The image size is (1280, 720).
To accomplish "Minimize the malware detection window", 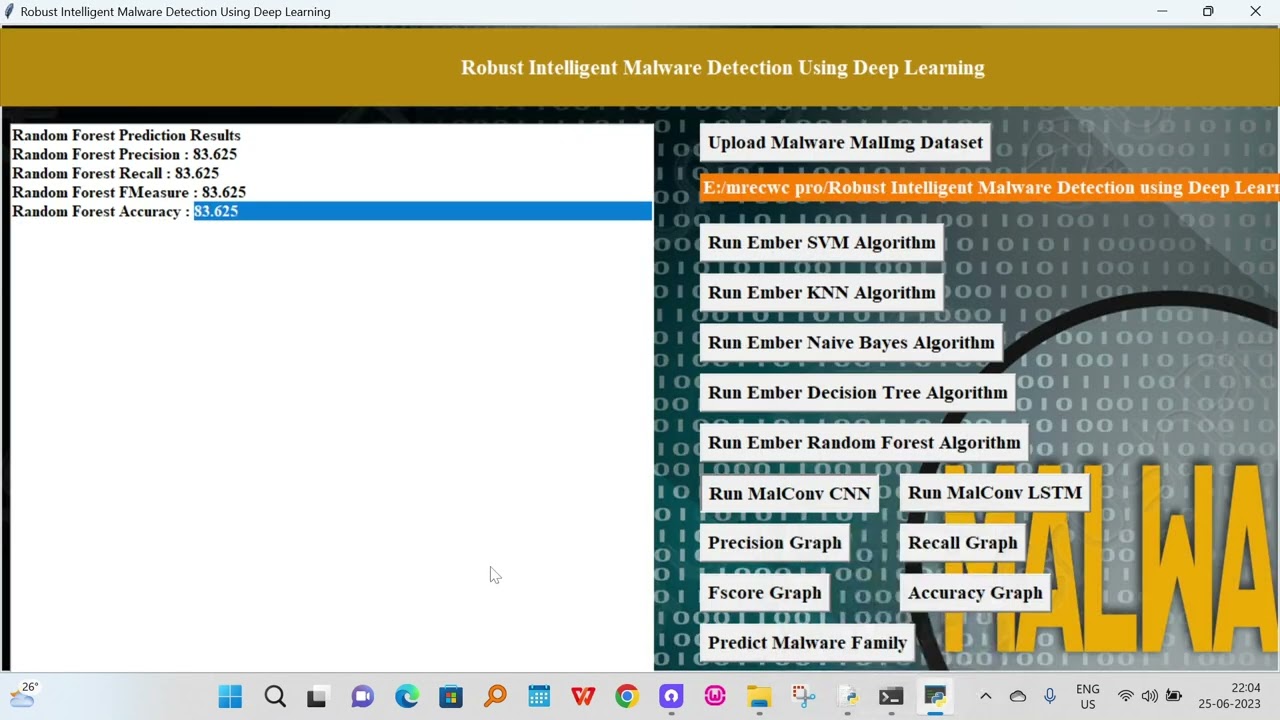I will pos(1162,12).
